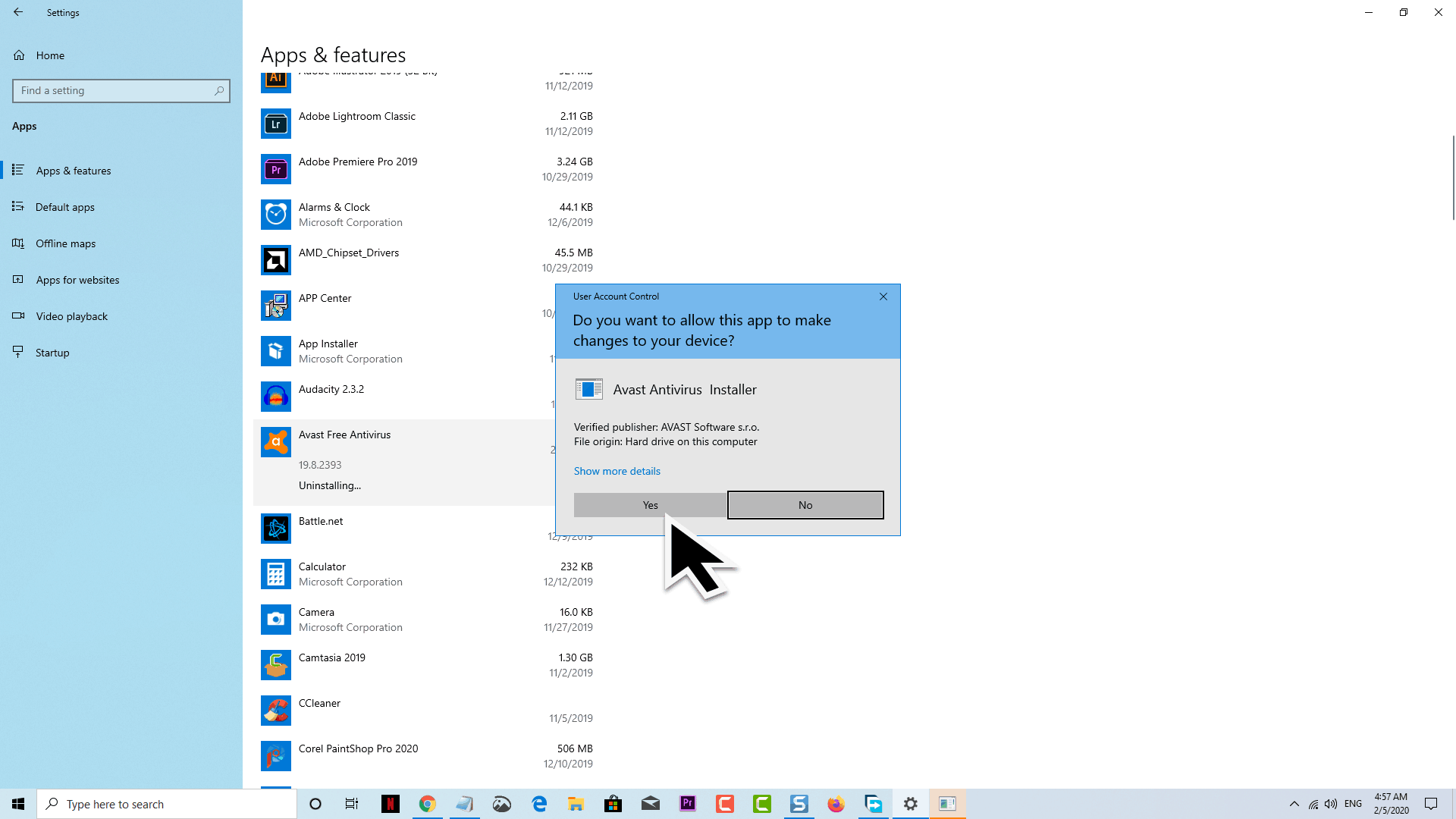1456x819 pixels.
Task: Open Home in Settings sidebar
Action: 50,55
